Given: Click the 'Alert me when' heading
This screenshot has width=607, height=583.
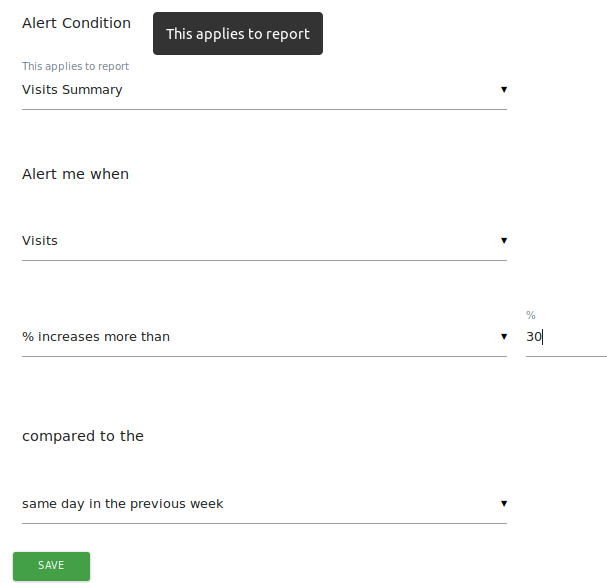Looking at the screenshot, I should (x=75, y=174).
